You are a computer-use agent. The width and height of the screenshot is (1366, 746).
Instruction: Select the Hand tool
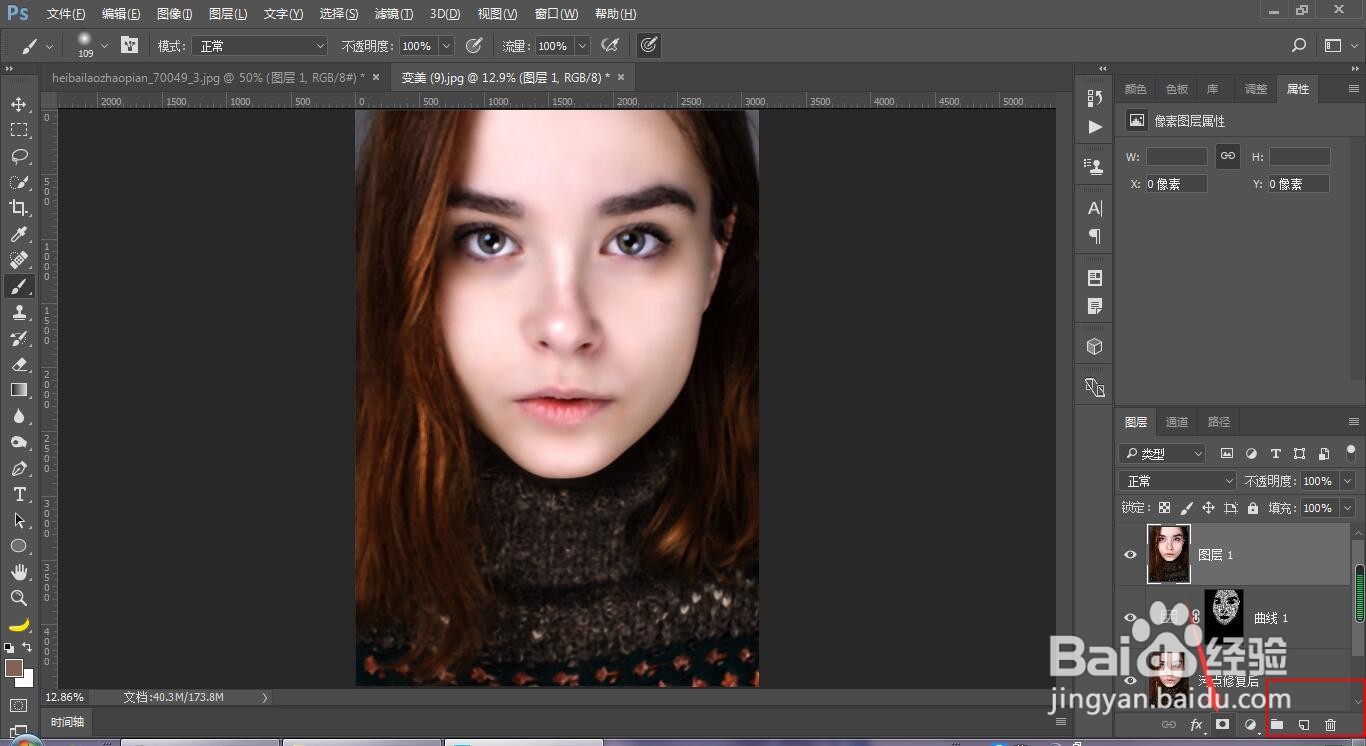tap(19, 572)
